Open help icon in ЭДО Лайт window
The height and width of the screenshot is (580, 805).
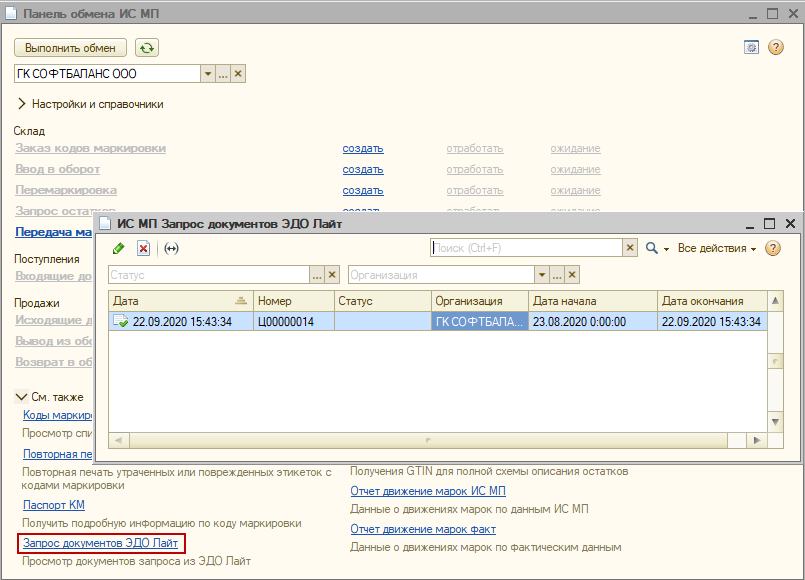tap(773, 248)
